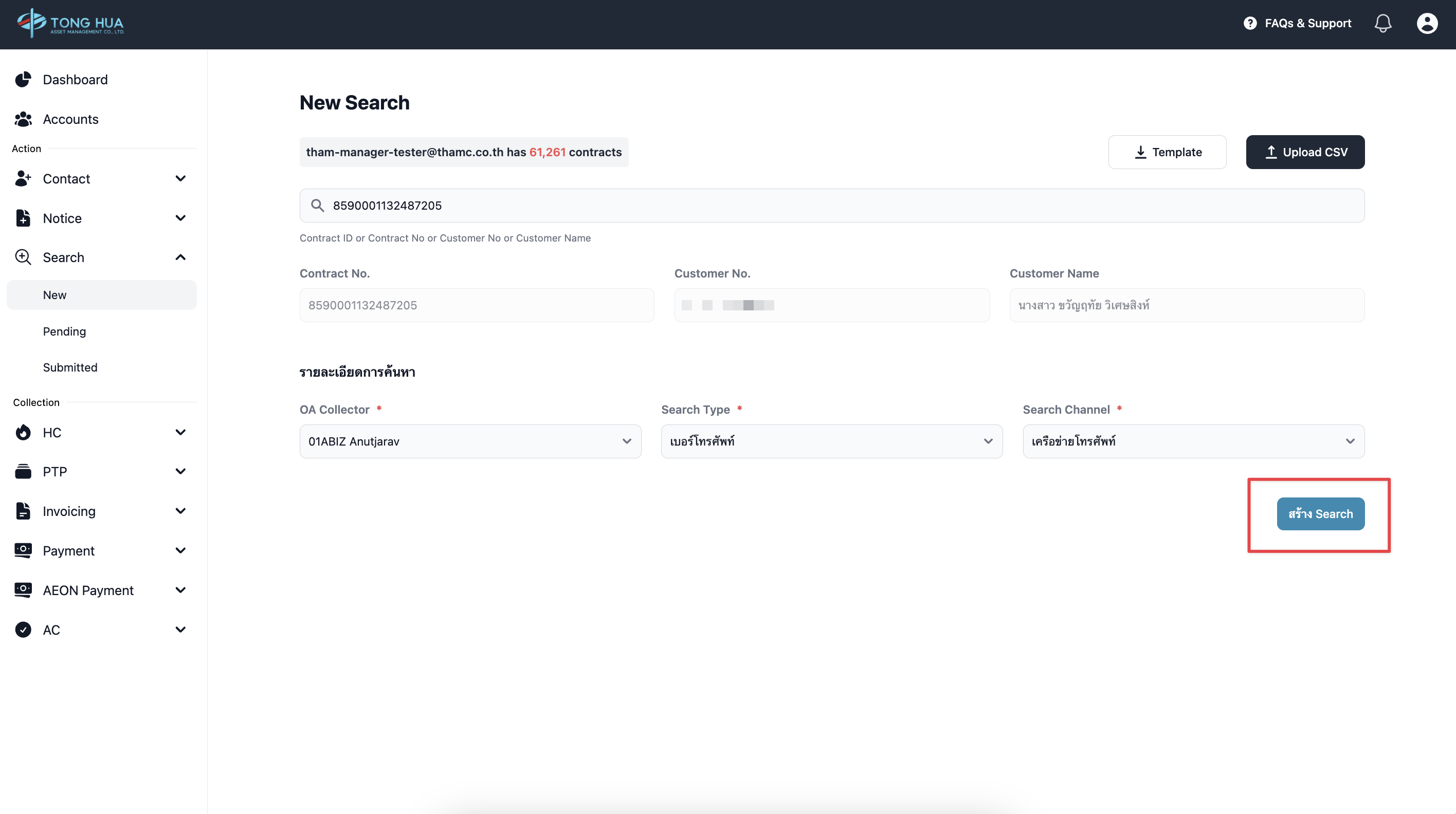Click the magnifier icon in search box
The image size is (1456, 814).
318,206
